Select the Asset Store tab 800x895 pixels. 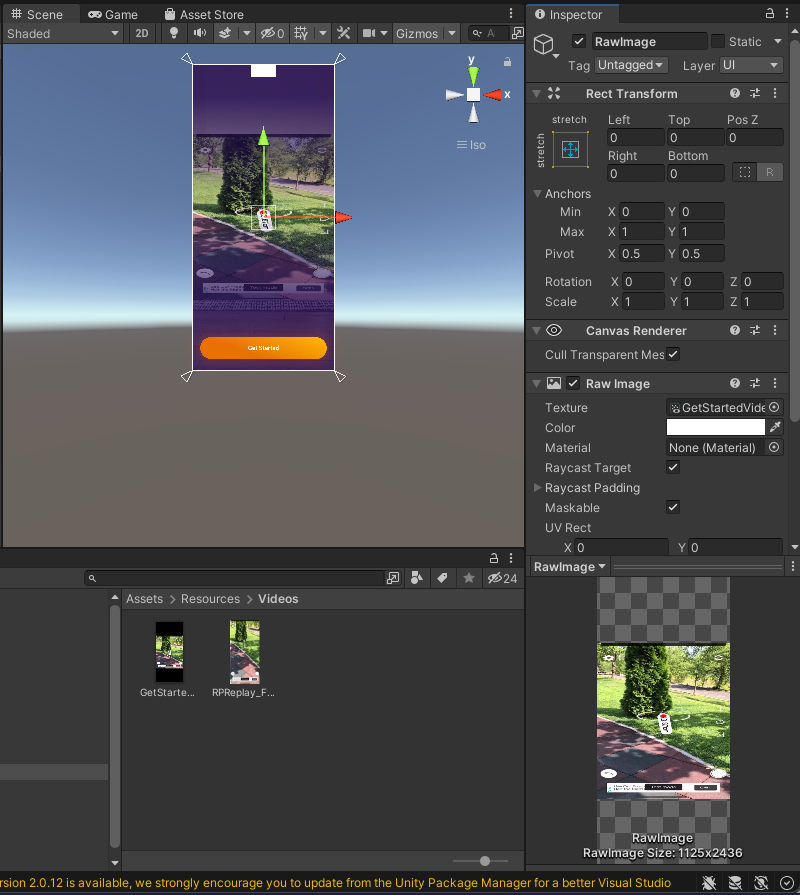(x=205, y=14)
